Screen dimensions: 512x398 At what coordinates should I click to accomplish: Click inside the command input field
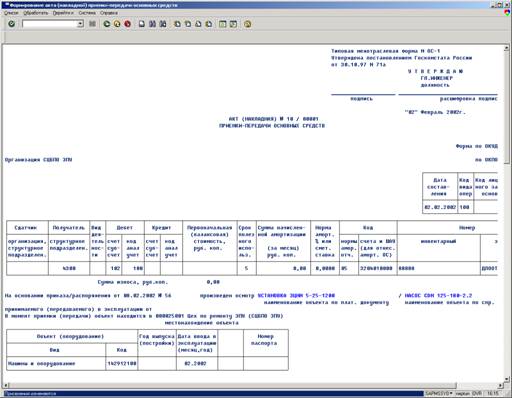[50, 24]
